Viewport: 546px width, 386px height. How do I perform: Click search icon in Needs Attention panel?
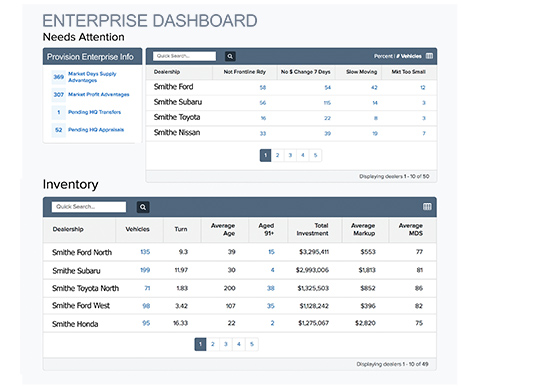coord(230,56)
